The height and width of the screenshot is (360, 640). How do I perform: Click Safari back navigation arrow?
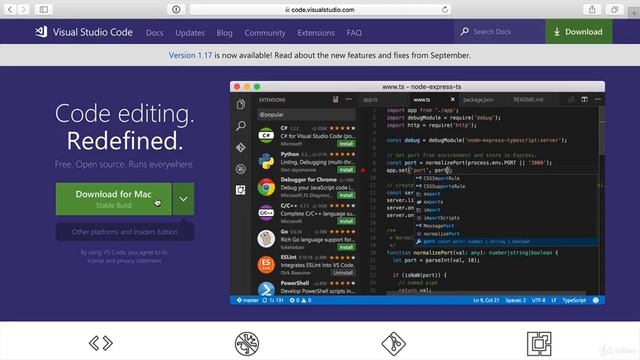pyautogui.click(x=10, y=9)
